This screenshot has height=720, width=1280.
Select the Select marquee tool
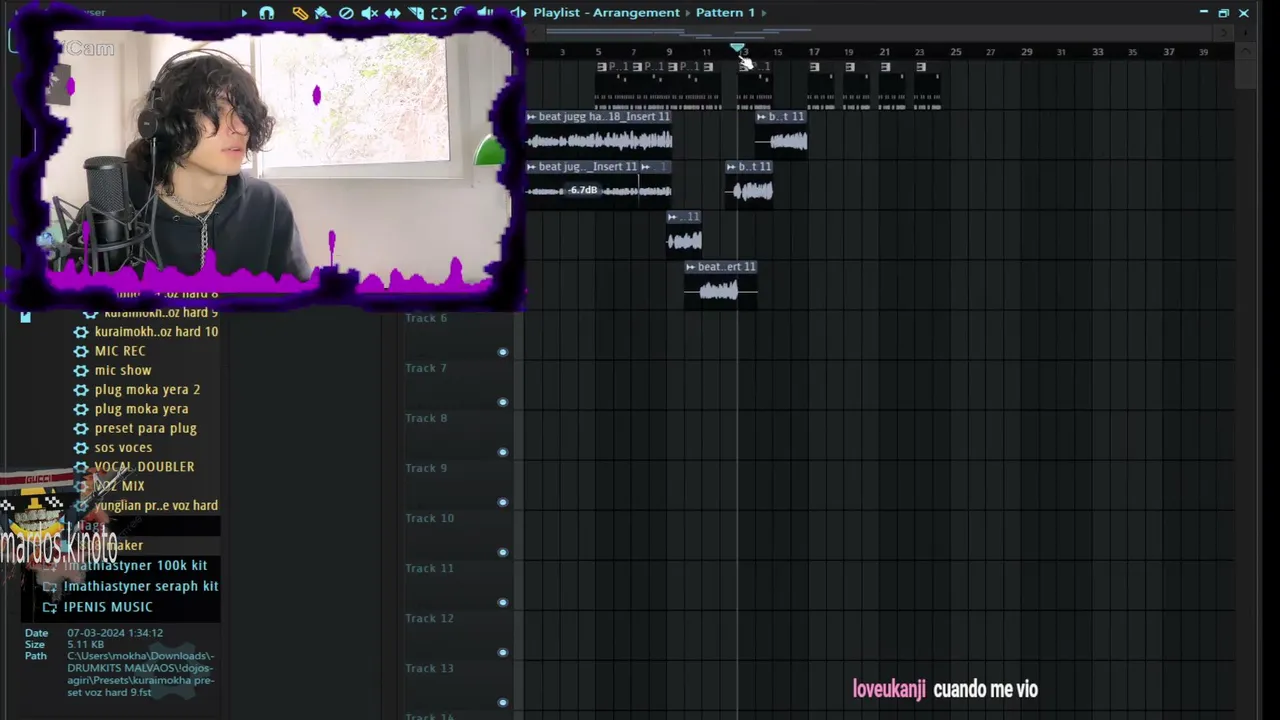(439, 13)
